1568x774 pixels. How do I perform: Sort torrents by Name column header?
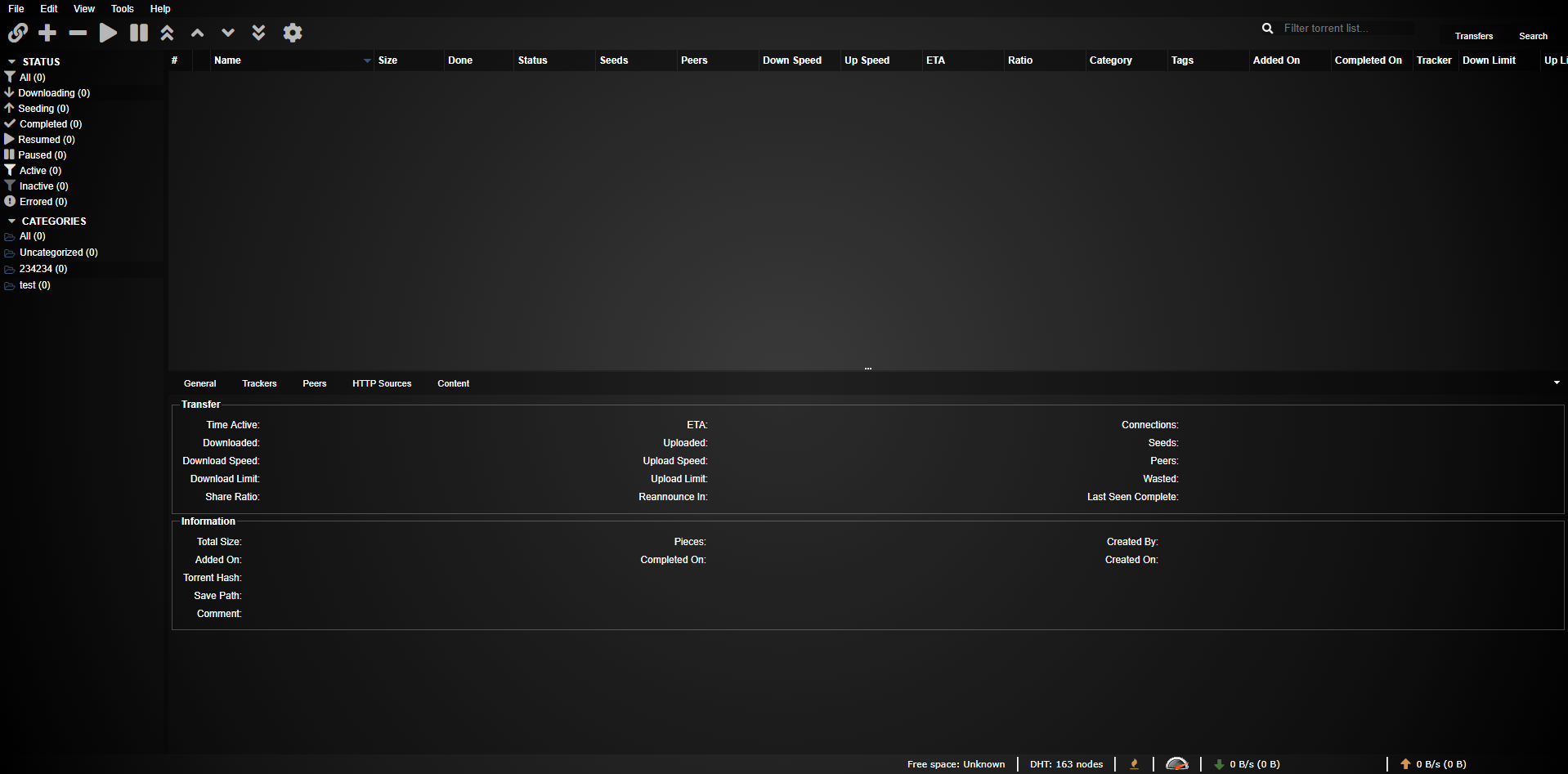227,60
